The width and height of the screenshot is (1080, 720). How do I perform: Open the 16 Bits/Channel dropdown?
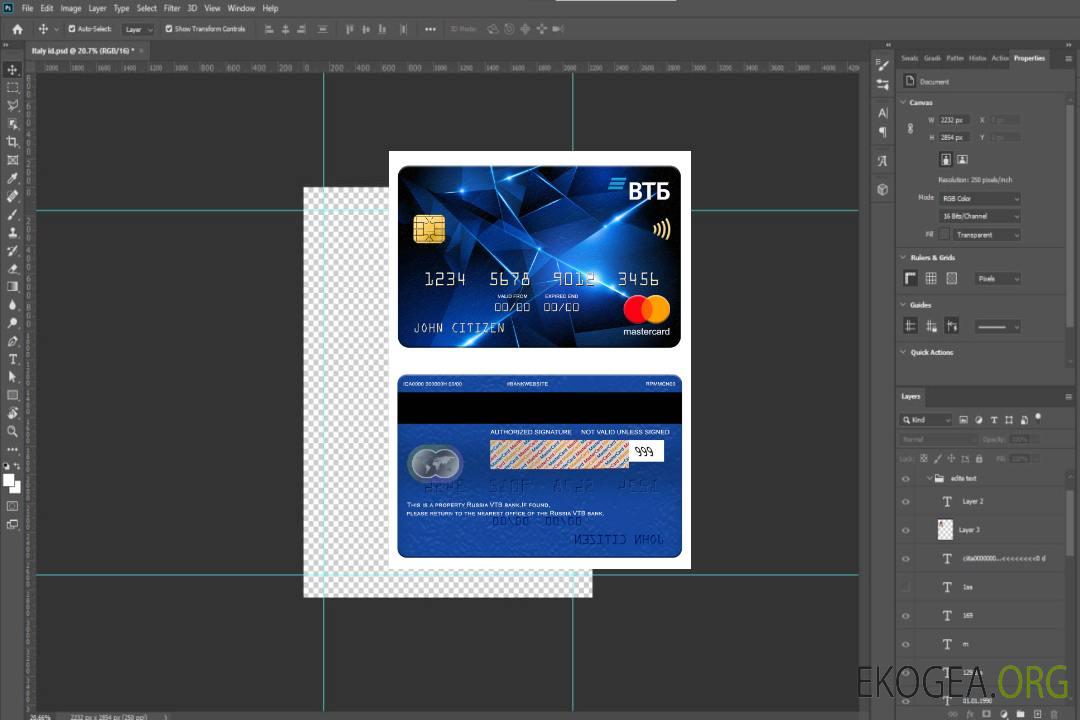979,216
